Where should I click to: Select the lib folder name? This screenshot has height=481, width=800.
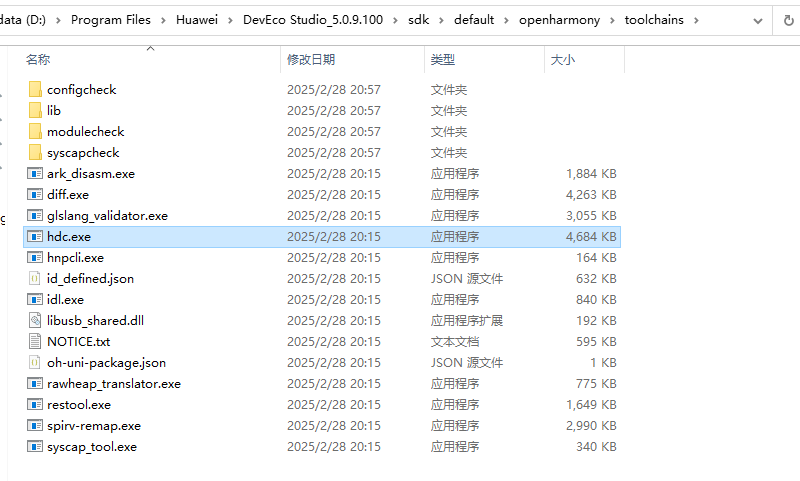(54, 111)
